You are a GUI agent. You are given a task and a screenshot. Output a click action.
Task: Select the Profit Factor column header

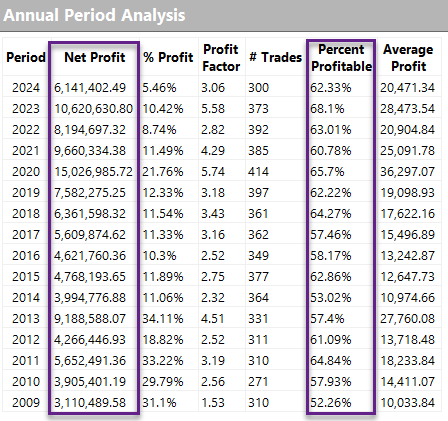[221, 58]
